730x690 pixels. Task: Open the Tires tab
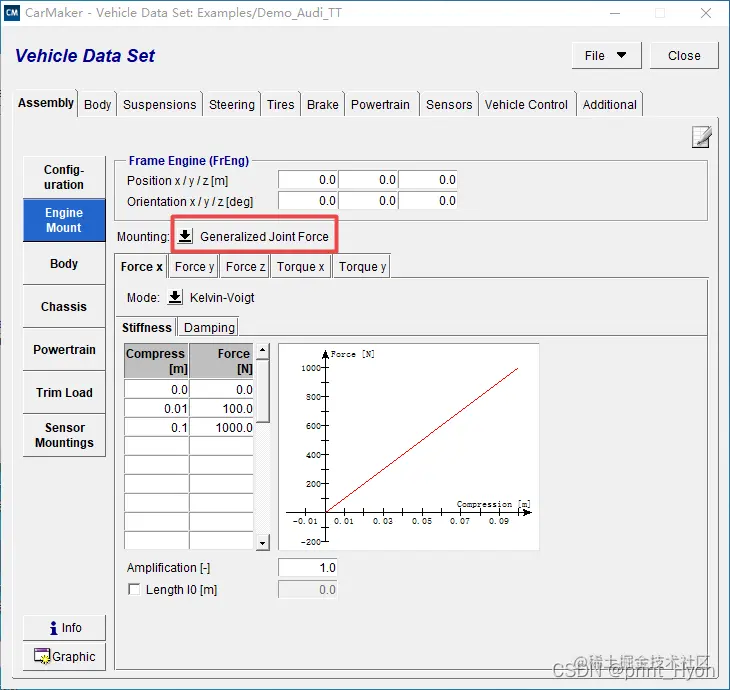pyautogui.click(x=280, y=104)
